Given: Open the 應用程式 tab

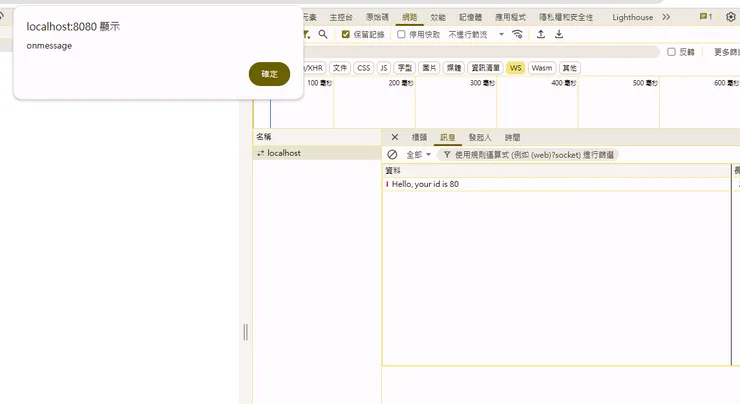Looking at the screenshot, I should point(510,17).
